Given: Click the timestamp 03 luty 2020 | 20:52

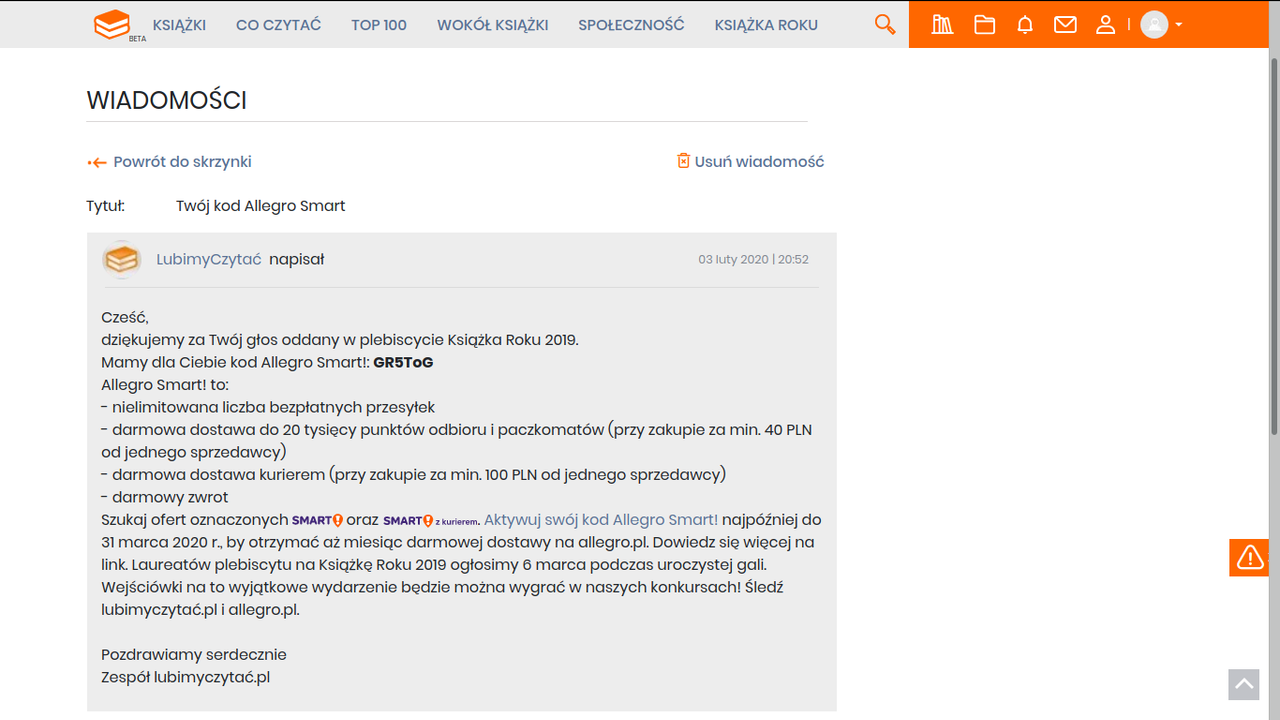Looking at the screenshot, I should (753, 259).
